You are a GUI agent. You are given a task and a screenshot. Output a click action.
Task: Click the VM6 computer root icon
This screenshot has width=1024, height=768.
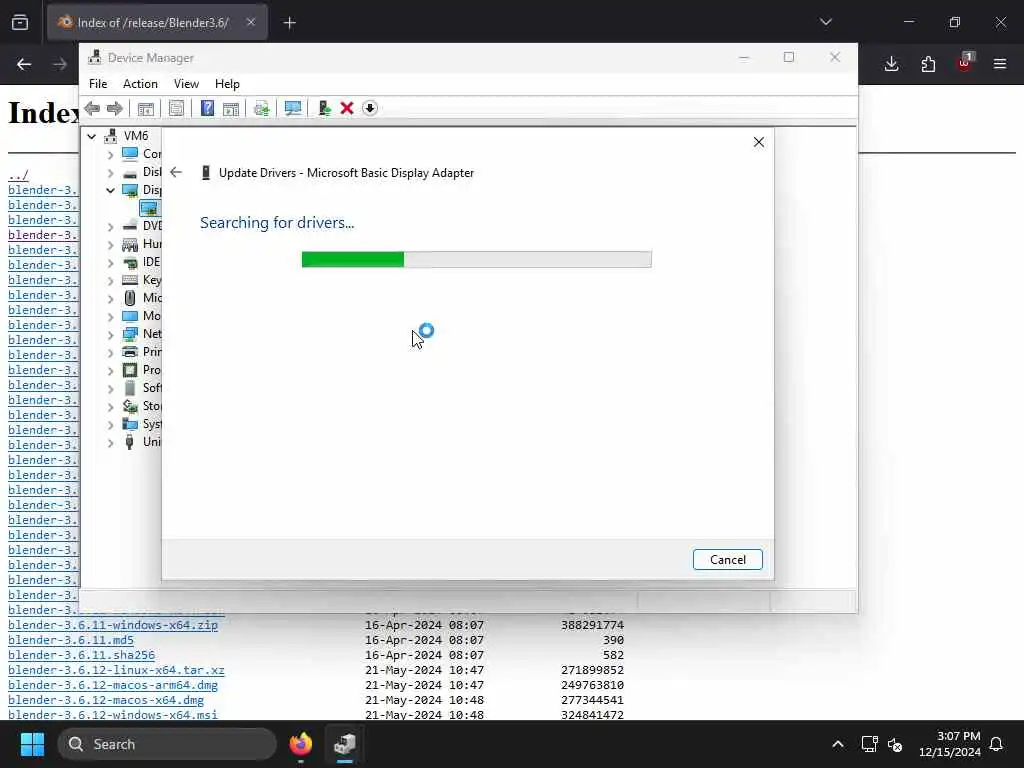click(110, 136)
